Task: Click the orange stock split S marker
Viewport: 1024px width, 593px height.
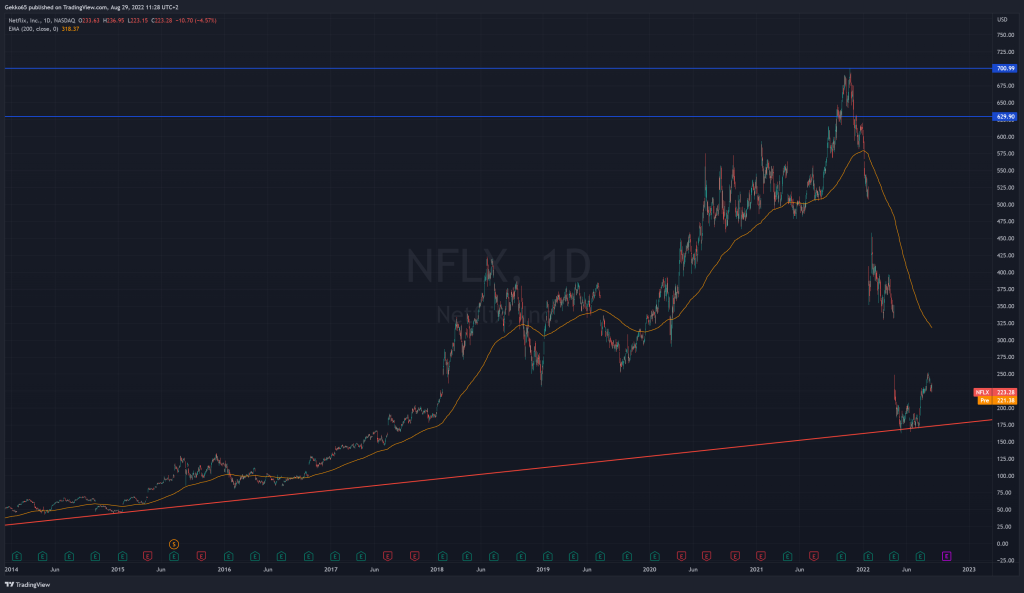Action: point(174,543)
